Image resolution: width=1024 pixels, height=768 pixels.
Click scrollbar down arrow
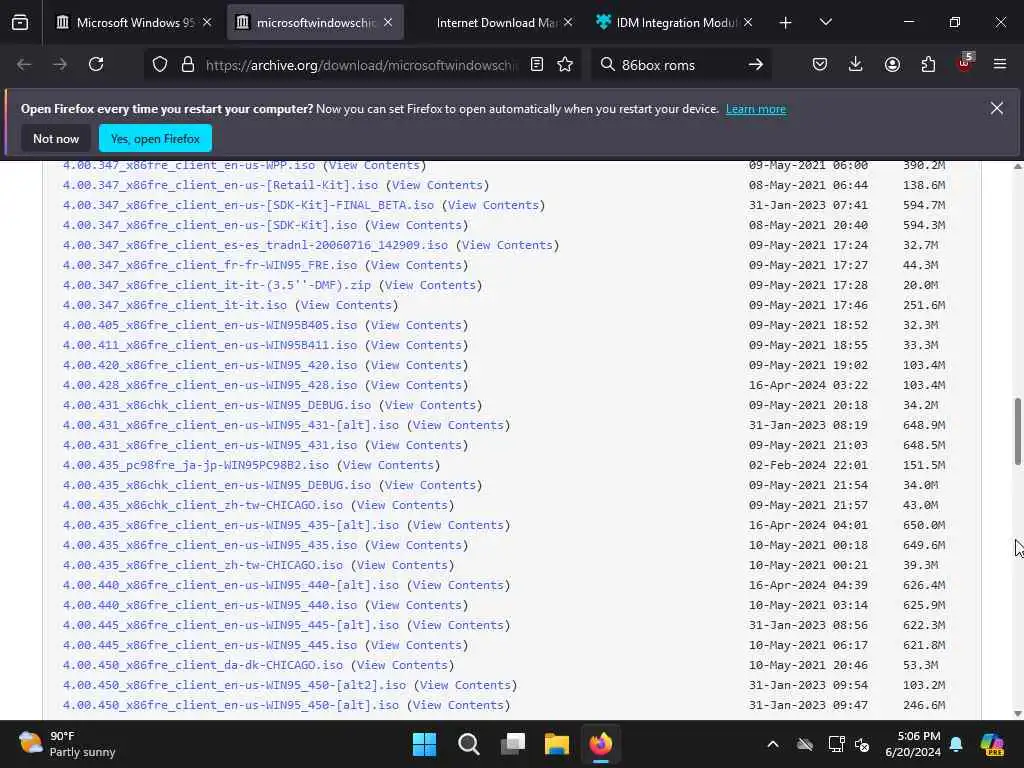pyautogui.click(x=1017, y=714)
